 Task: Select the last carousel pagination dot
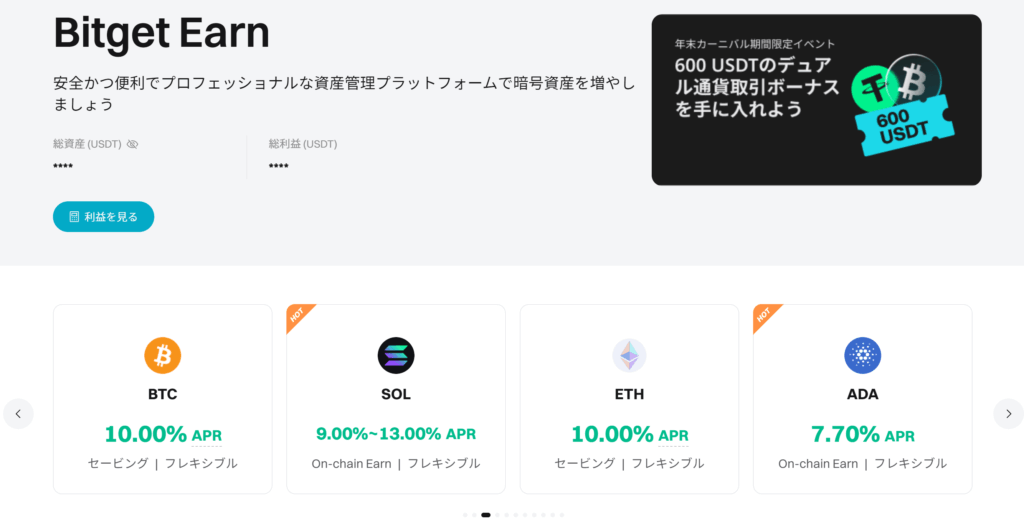click(562, 515)
